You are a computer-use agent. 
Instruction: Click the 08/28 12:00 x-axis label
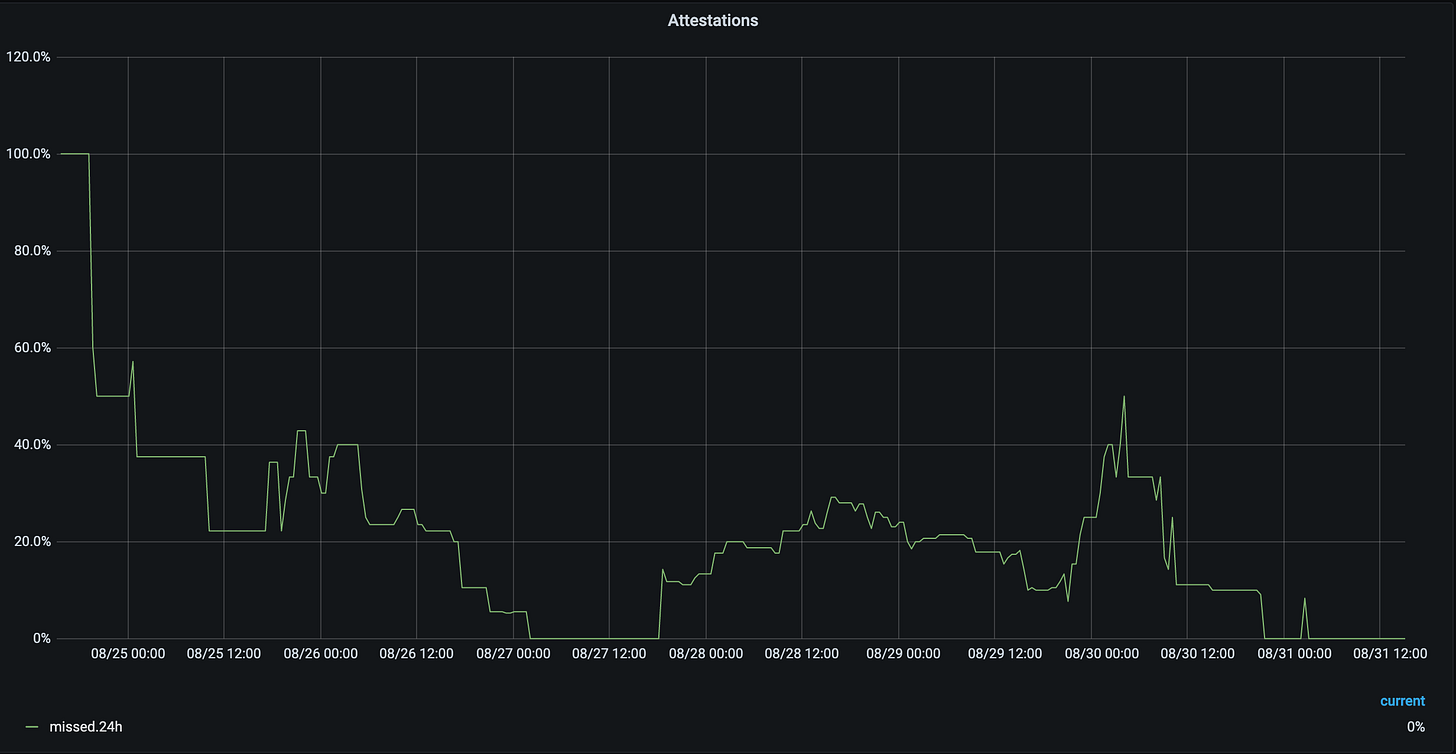point(802,654)
